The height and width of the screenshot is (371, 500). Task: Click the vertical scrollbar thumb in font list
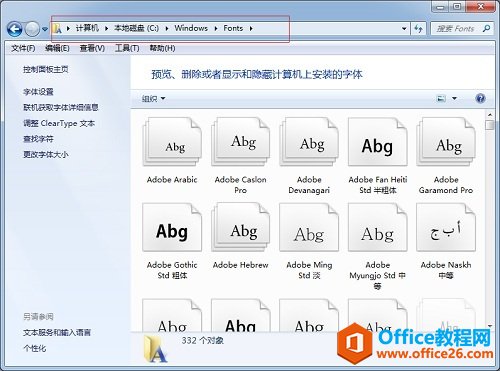pos(490,125)
